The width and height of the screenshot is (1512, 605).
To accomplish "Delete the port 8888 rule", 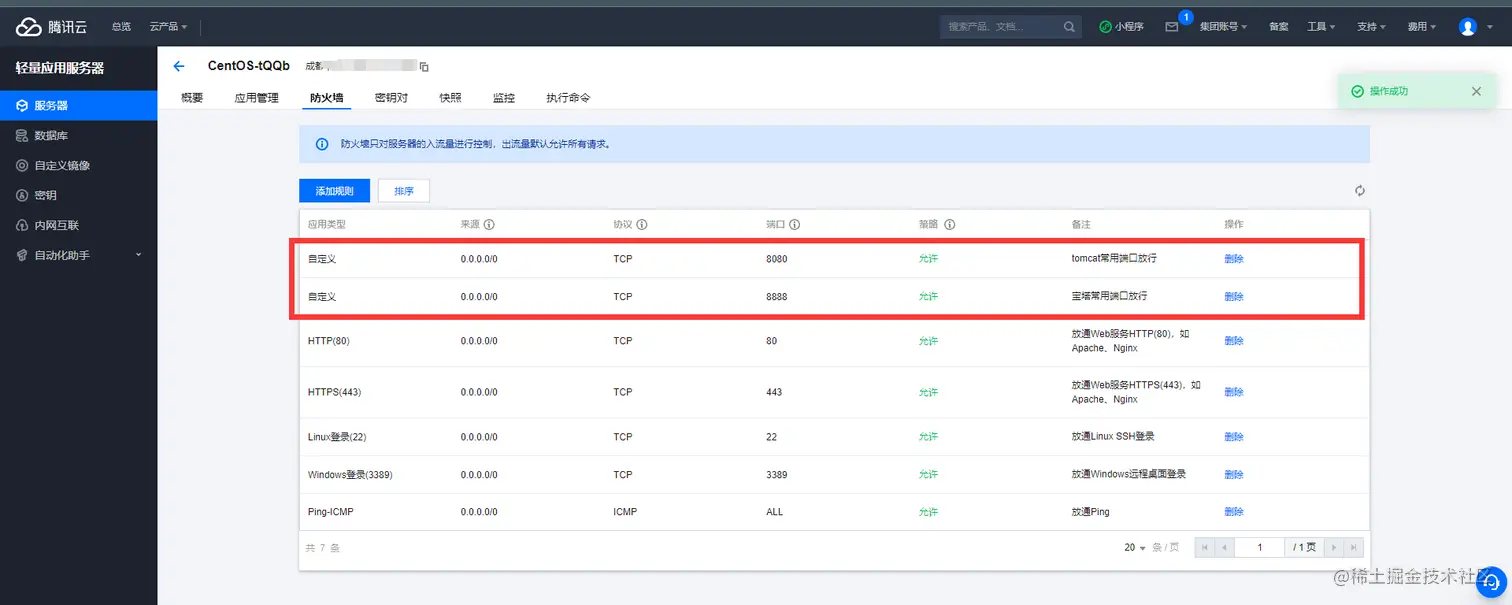I will (x=1234, y=297).
